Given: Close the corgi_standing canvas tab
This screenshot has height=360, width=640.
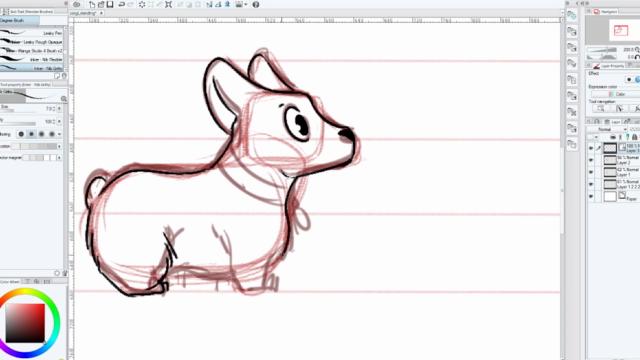Looking at the screenshot, I should click(x=101, y=13).
